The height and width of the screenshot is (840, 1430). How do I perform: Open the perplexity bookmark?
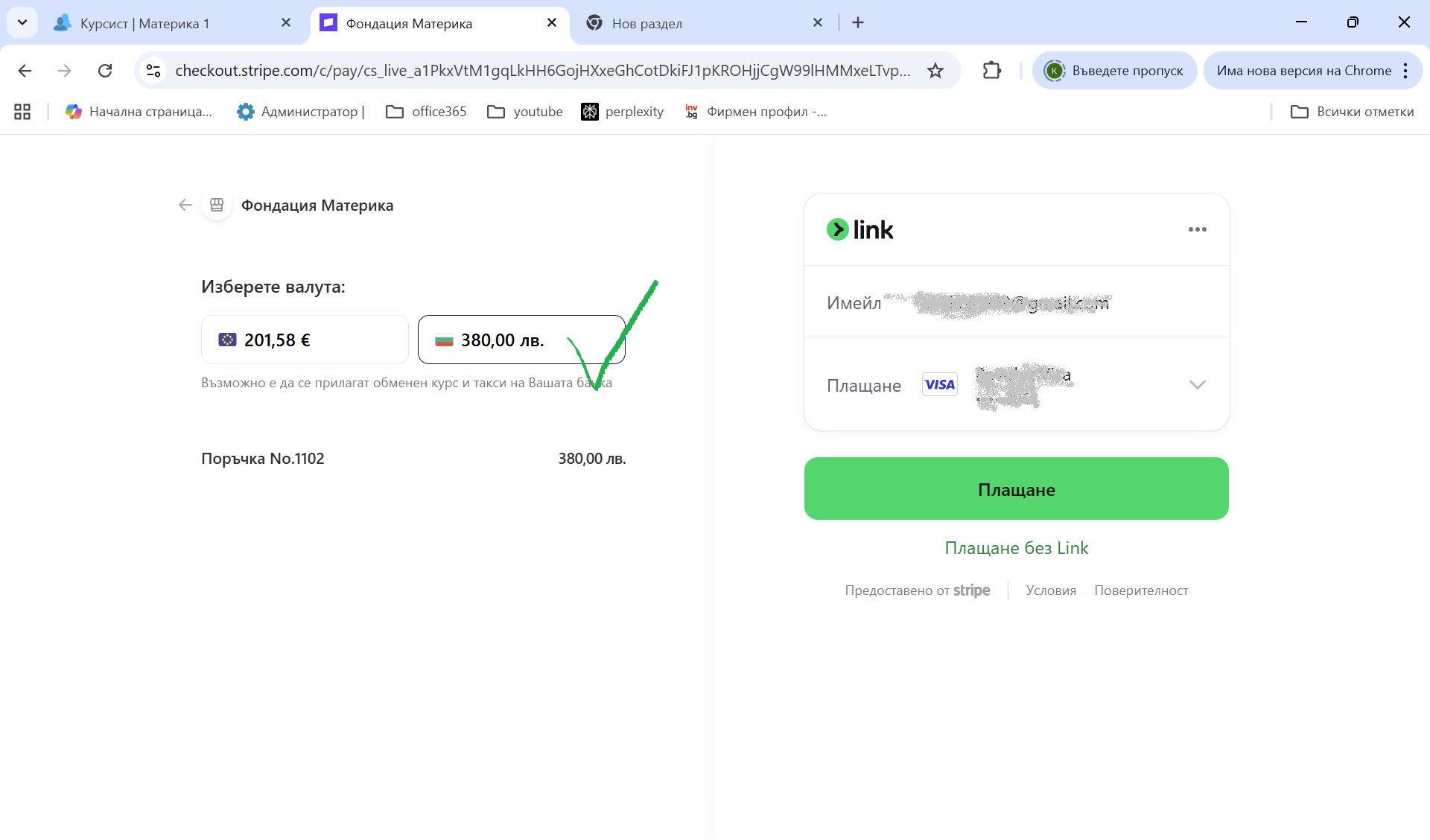coord(623,112)
